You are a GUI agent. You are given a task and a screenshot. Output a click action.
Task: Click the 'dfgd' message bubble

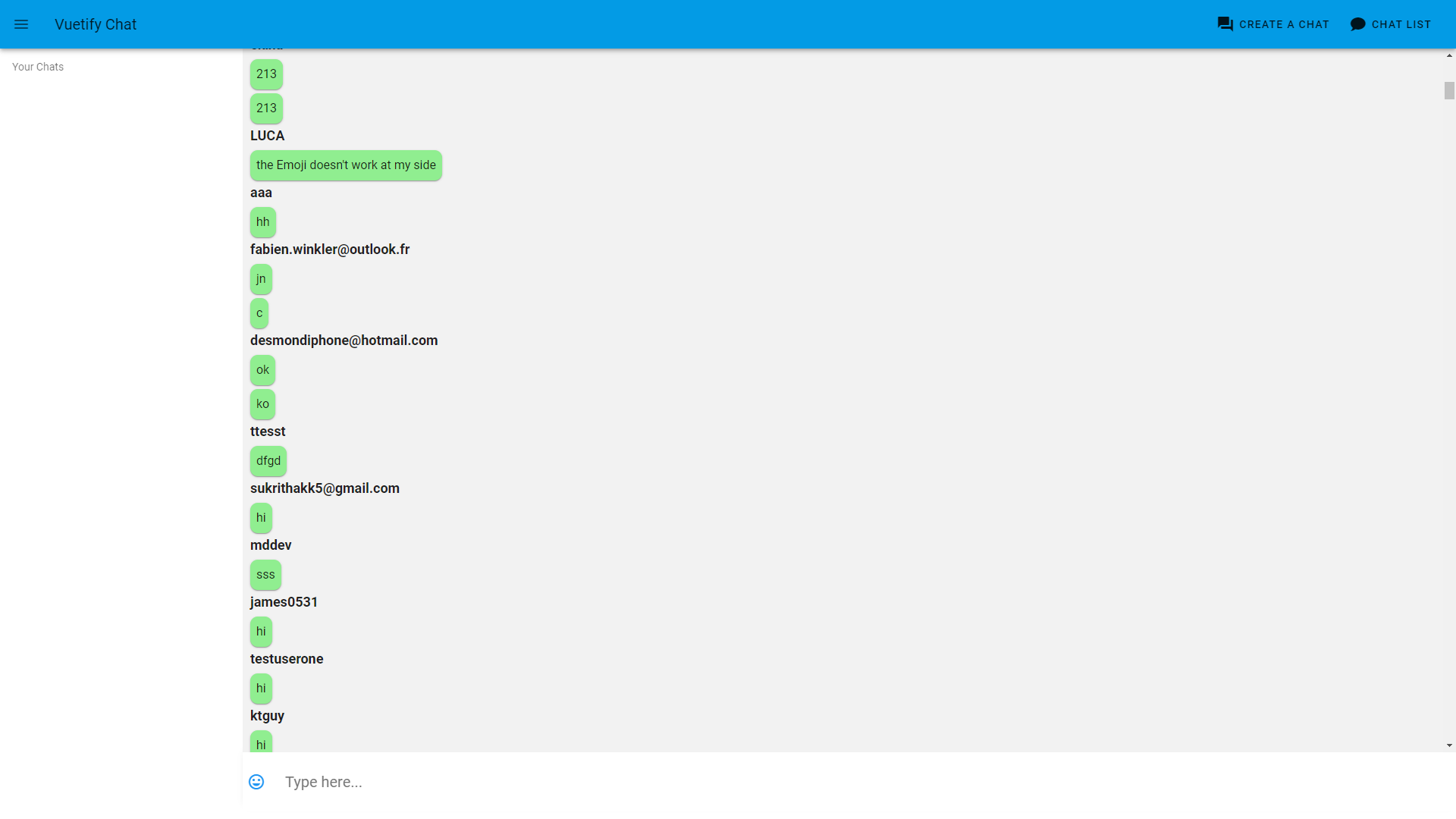[268, 461]
